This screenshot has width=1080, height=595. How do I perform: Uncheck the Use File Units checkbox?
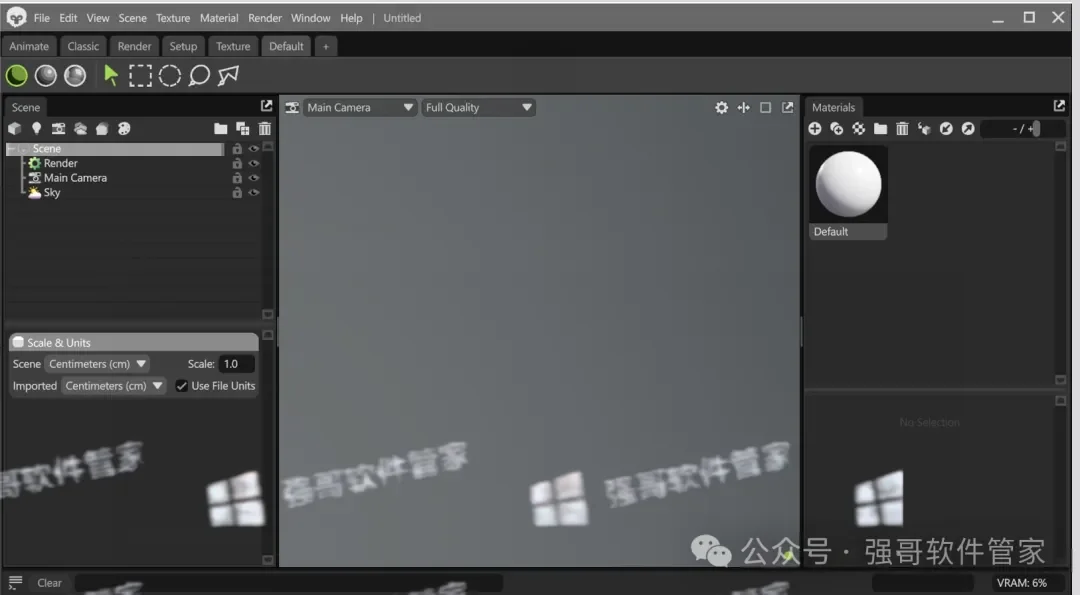click(x=181, y=386)
